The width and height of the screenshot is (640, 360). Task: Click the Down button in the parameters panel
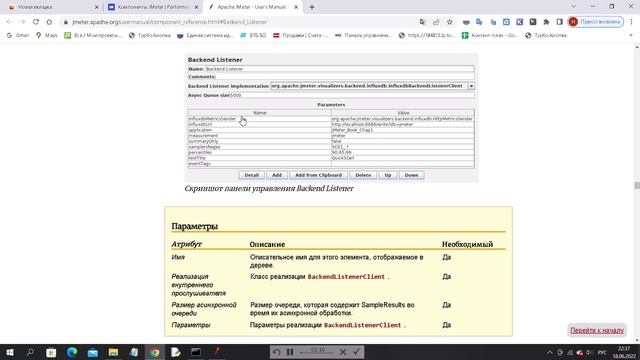[x=411, y=175]
